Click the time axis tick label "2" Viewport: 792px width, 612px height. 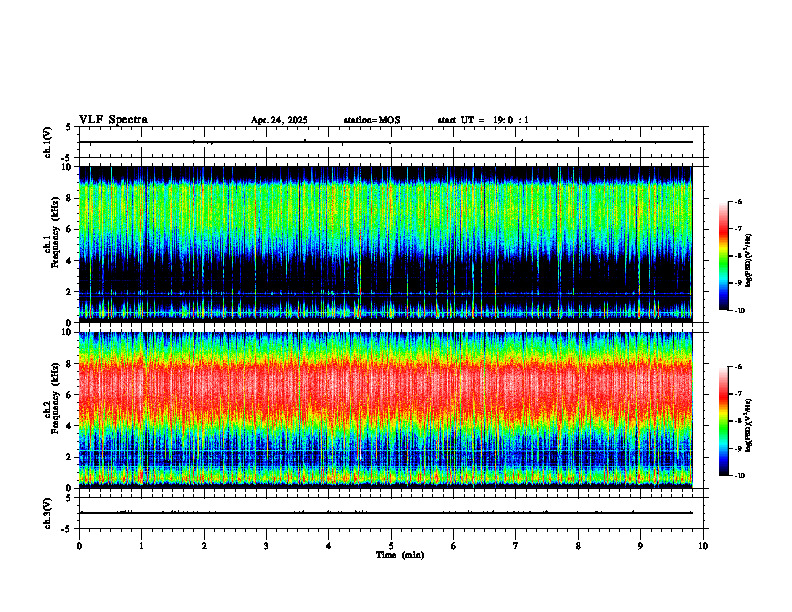[204, 546]
